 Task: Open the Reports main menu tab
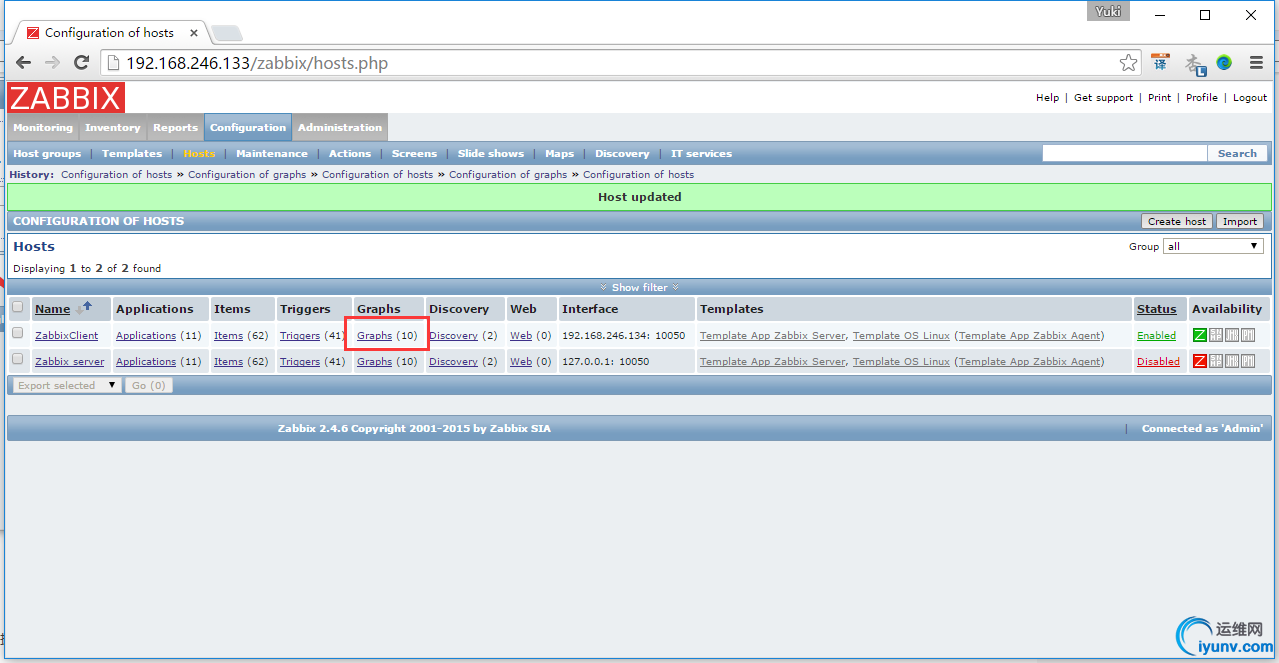pos(176,128)
